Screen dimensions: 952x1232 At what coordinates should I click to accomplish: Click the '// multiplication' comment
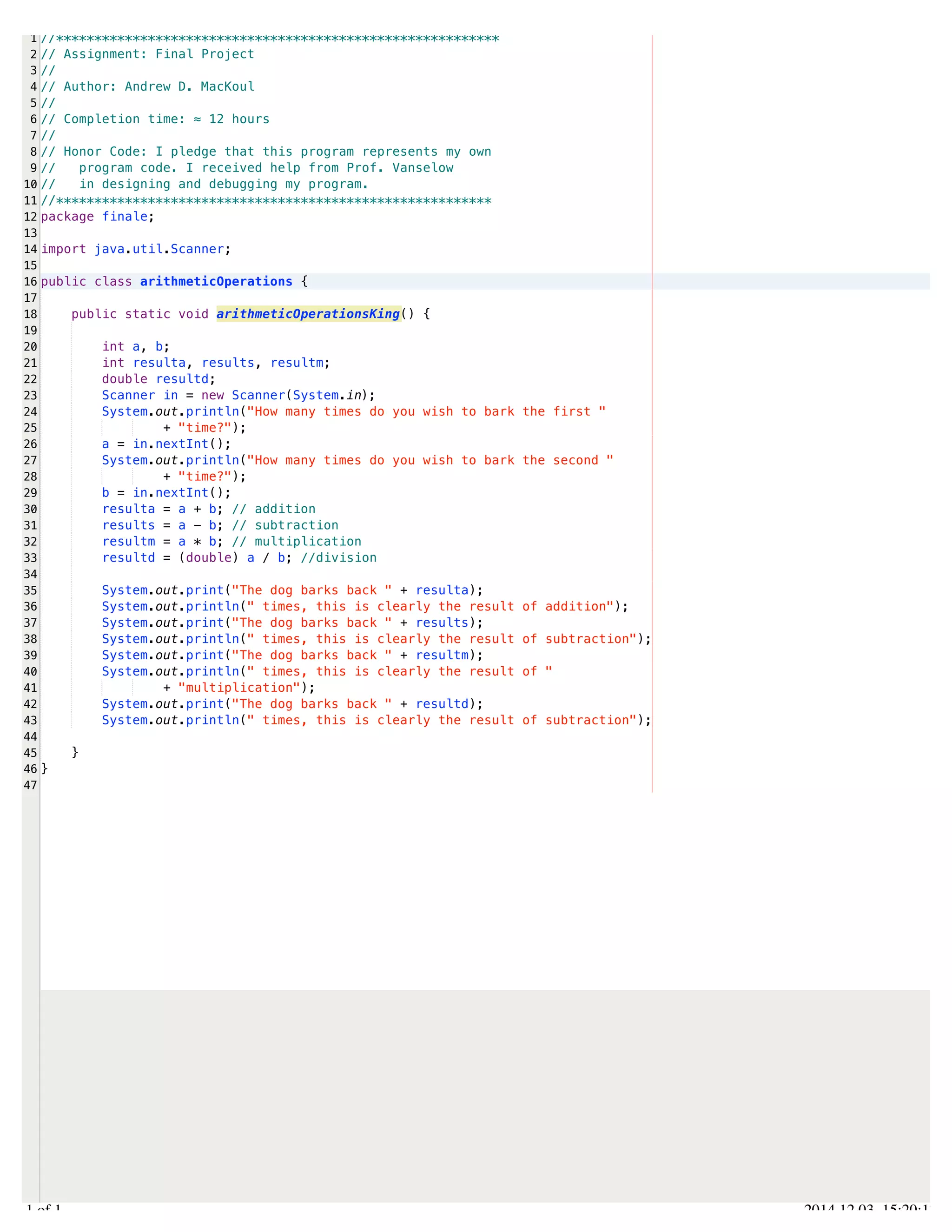tap(297, 542)
